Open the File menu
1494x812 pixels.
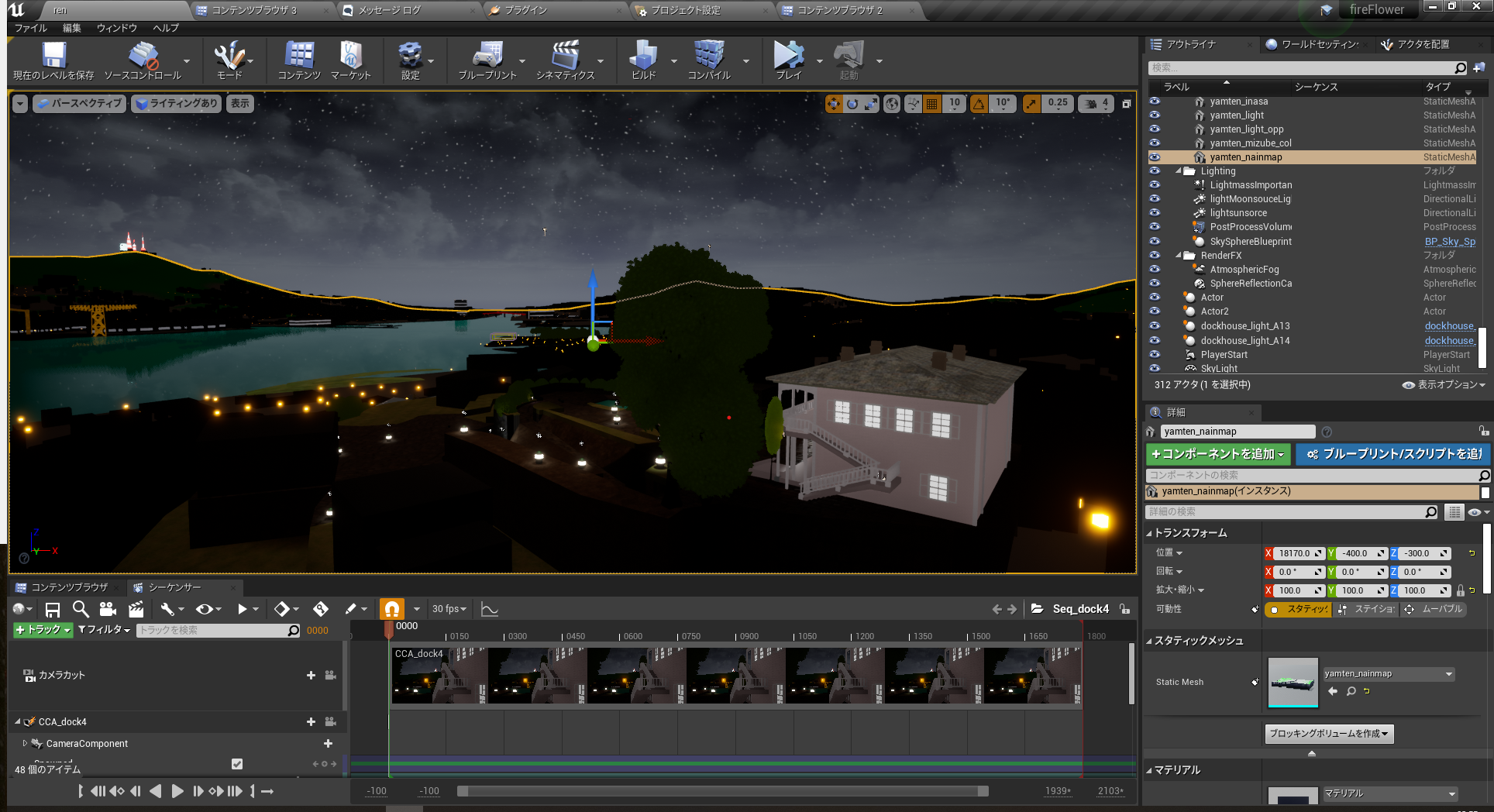[x=31, y=28]
